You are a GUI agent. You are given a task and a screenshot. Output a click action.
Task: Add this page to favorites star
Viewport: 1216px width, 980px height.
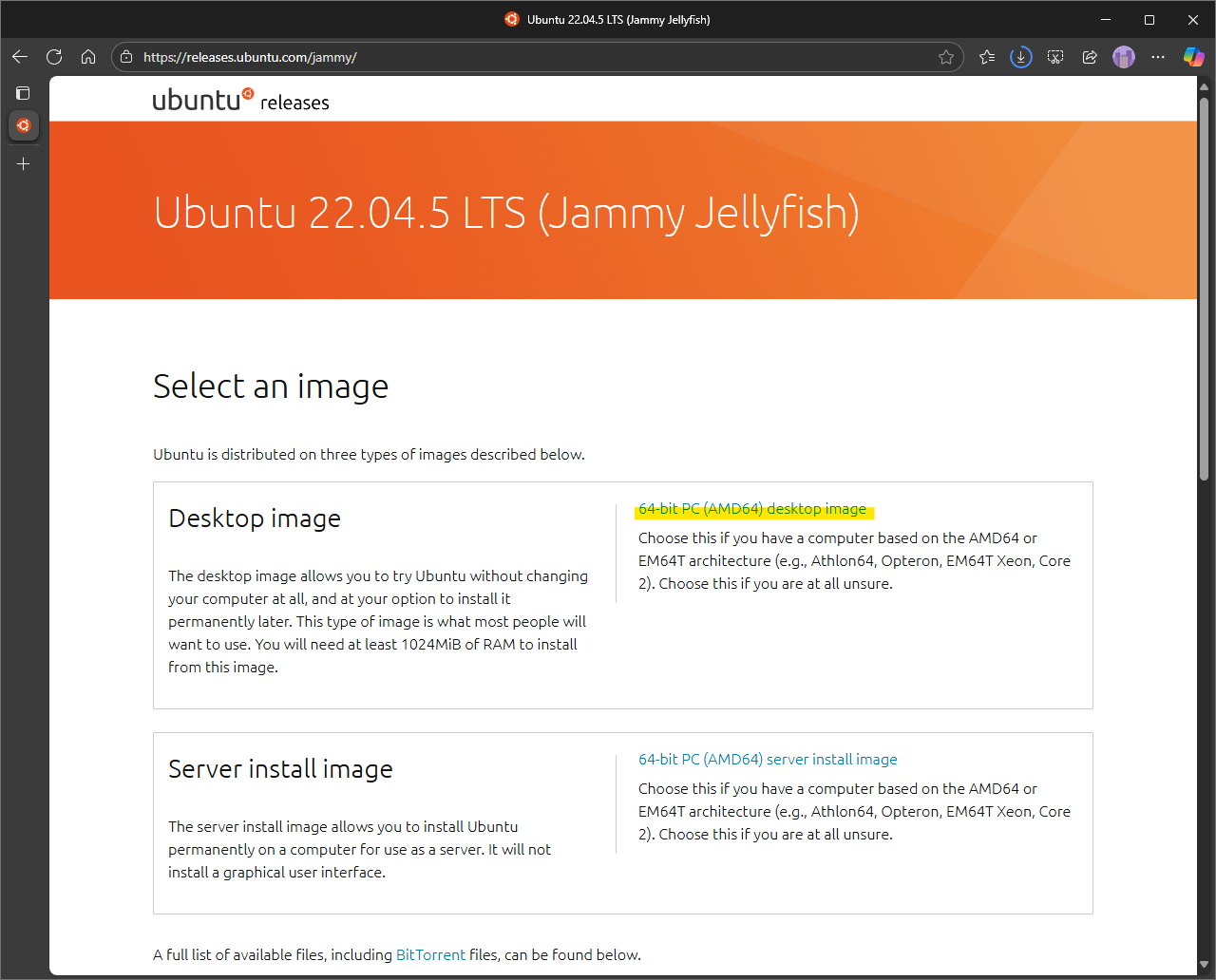(946, 57)
